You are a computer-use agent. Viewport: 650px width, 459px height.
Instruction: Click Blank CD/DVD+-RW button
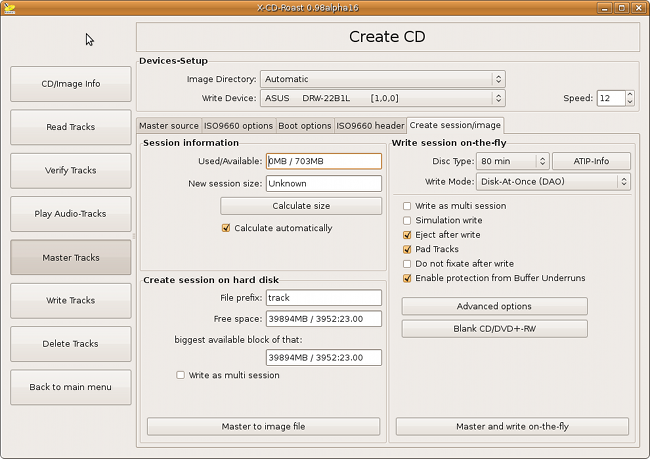click(x=494, y=329)
